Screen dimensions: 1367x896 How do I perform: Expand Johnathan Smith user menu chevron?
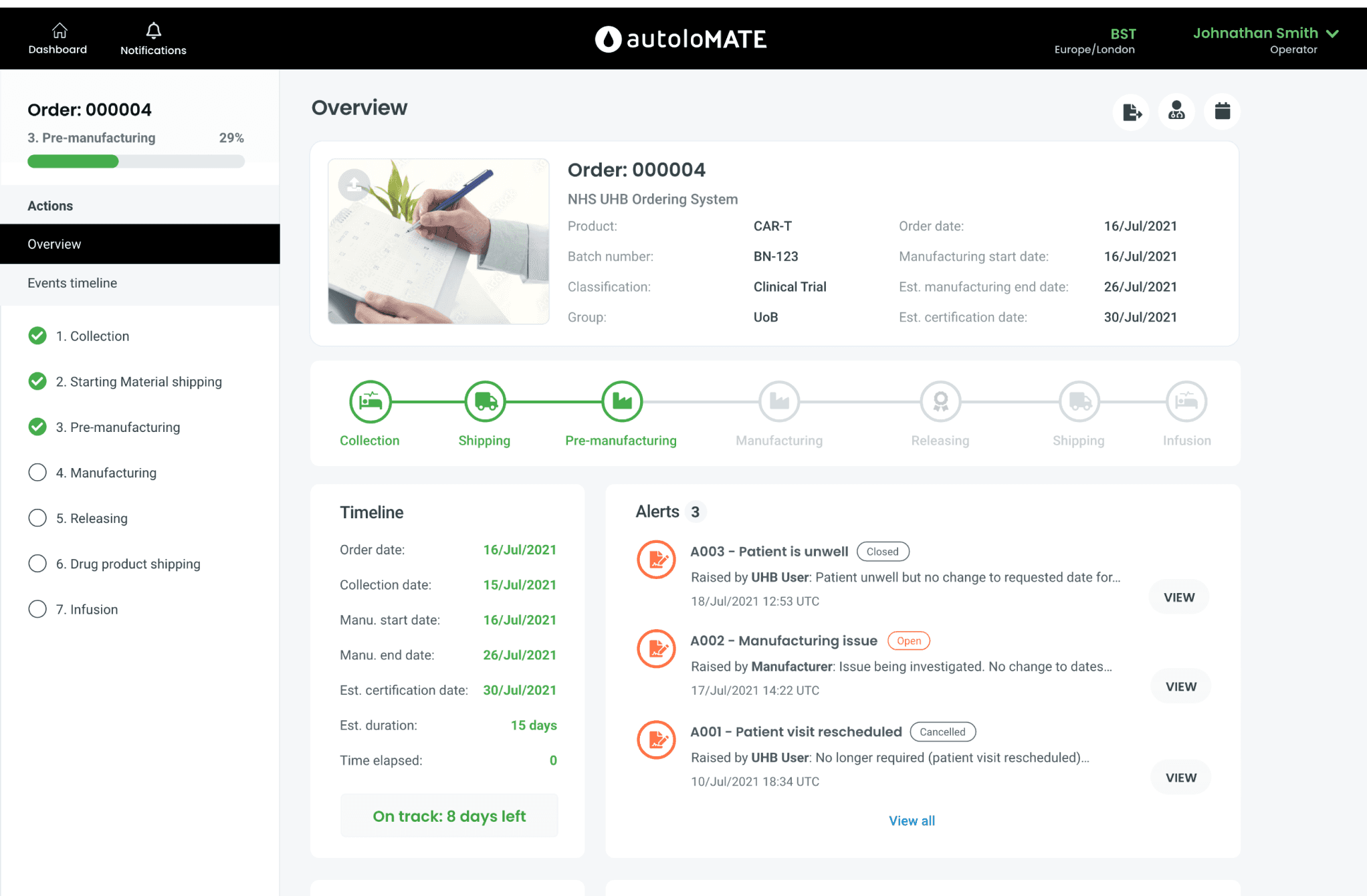1332,33
